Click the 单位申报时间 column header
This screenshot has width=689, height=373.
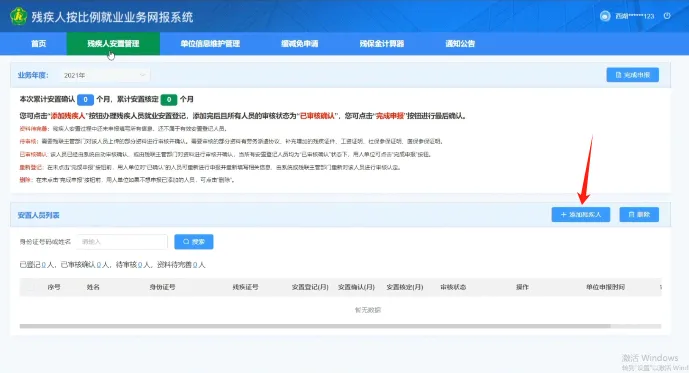coord(605,287)
